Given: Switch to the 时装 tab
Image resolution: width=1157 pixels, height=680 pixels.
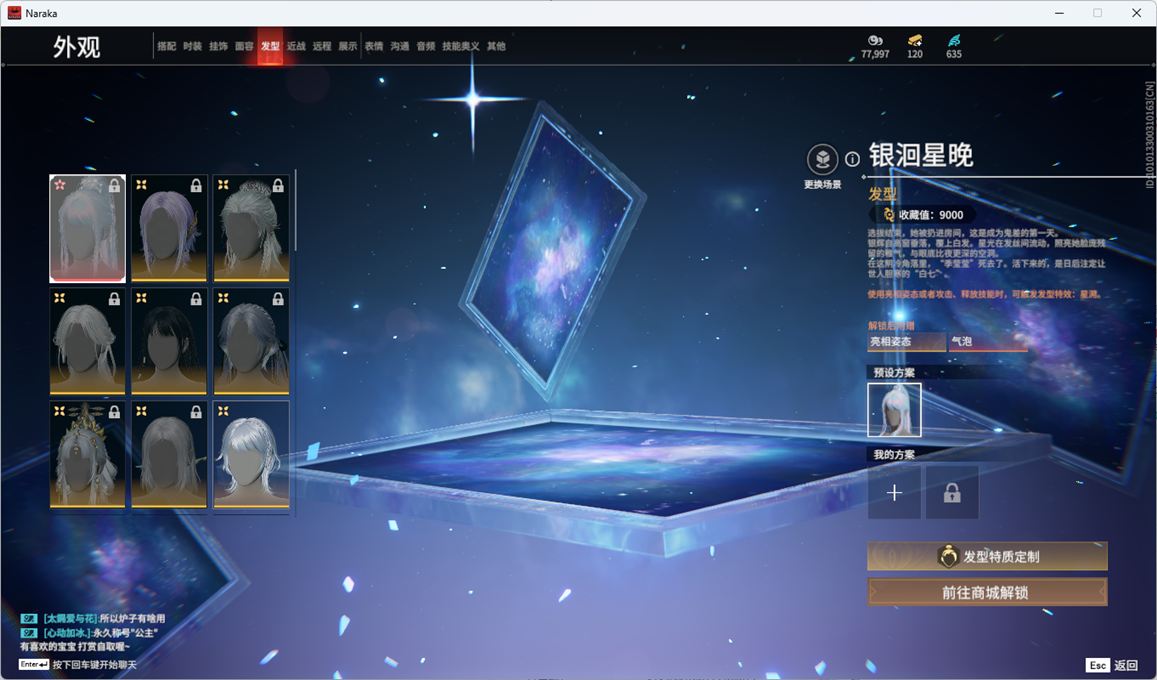Looking at the screenshot, I should click(192, 46).
